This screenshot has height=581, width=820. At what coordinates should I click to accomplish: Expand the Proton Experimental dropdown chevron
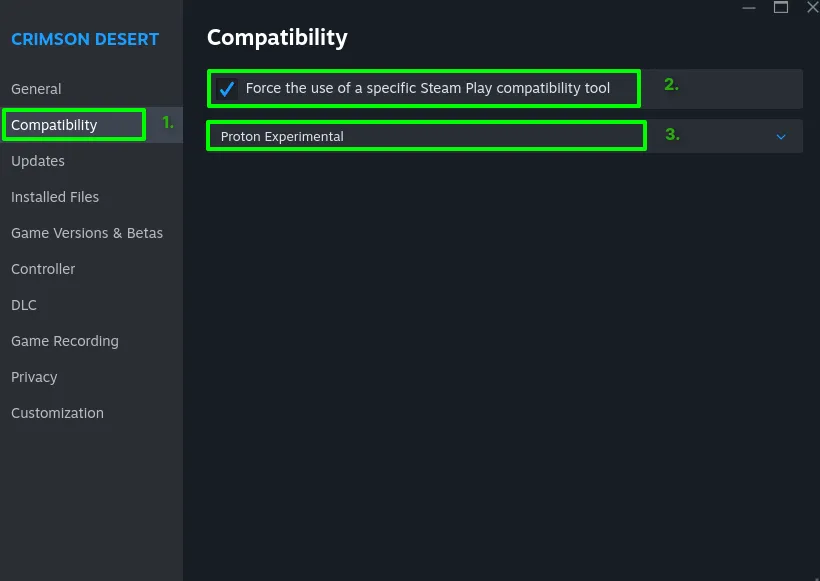point(781,136)
